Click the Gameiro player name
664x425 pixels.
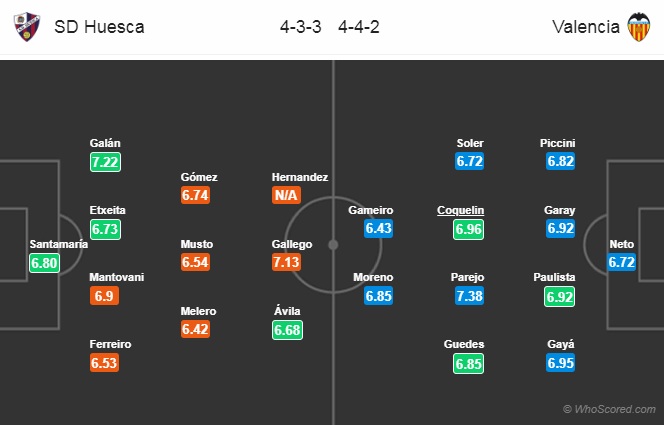click(x=371, y=210)
